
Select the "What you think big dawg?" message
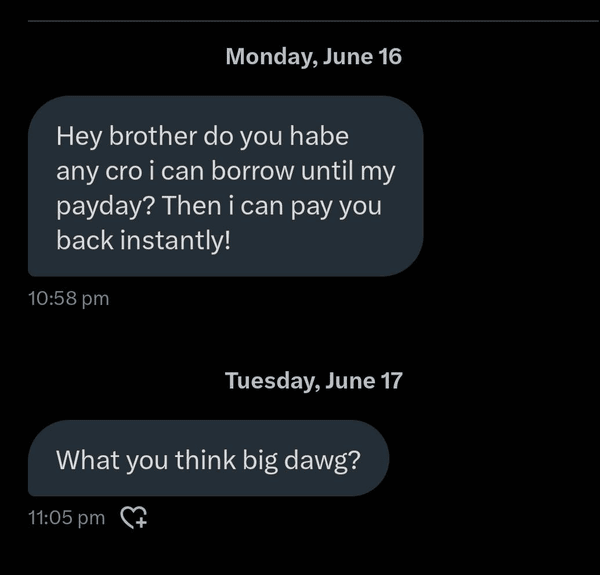coord(207,459)
